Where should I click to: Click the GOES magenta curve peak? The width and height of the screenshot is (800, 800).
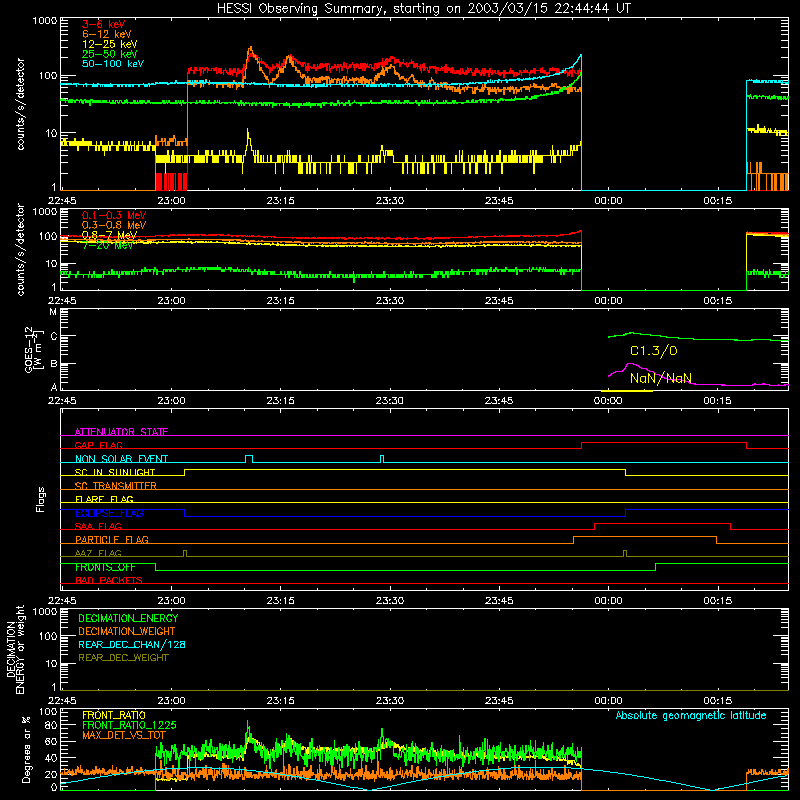630,364
